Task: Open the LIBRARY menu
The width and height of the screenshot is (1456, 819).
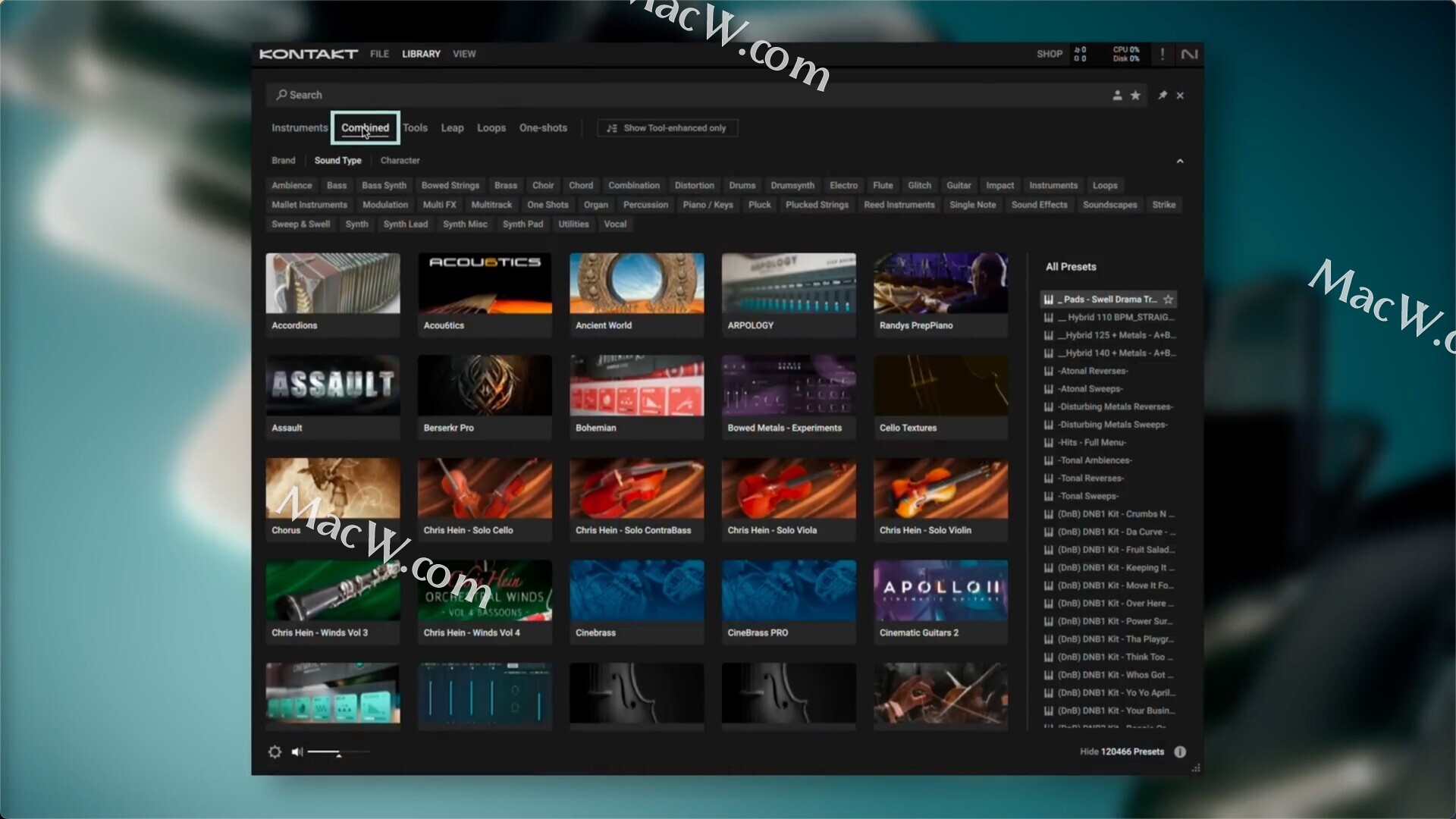Action: click(421, 54)
